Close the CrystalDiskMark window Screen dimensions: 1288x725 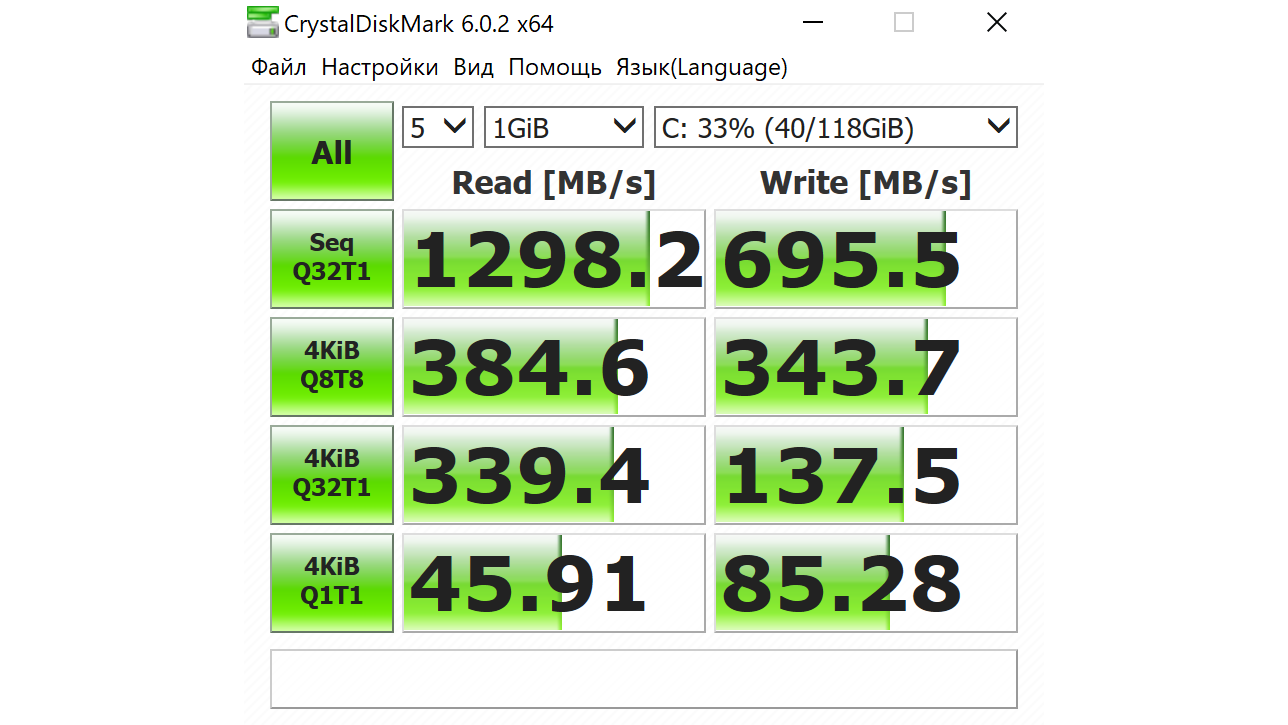click(997, 22)
